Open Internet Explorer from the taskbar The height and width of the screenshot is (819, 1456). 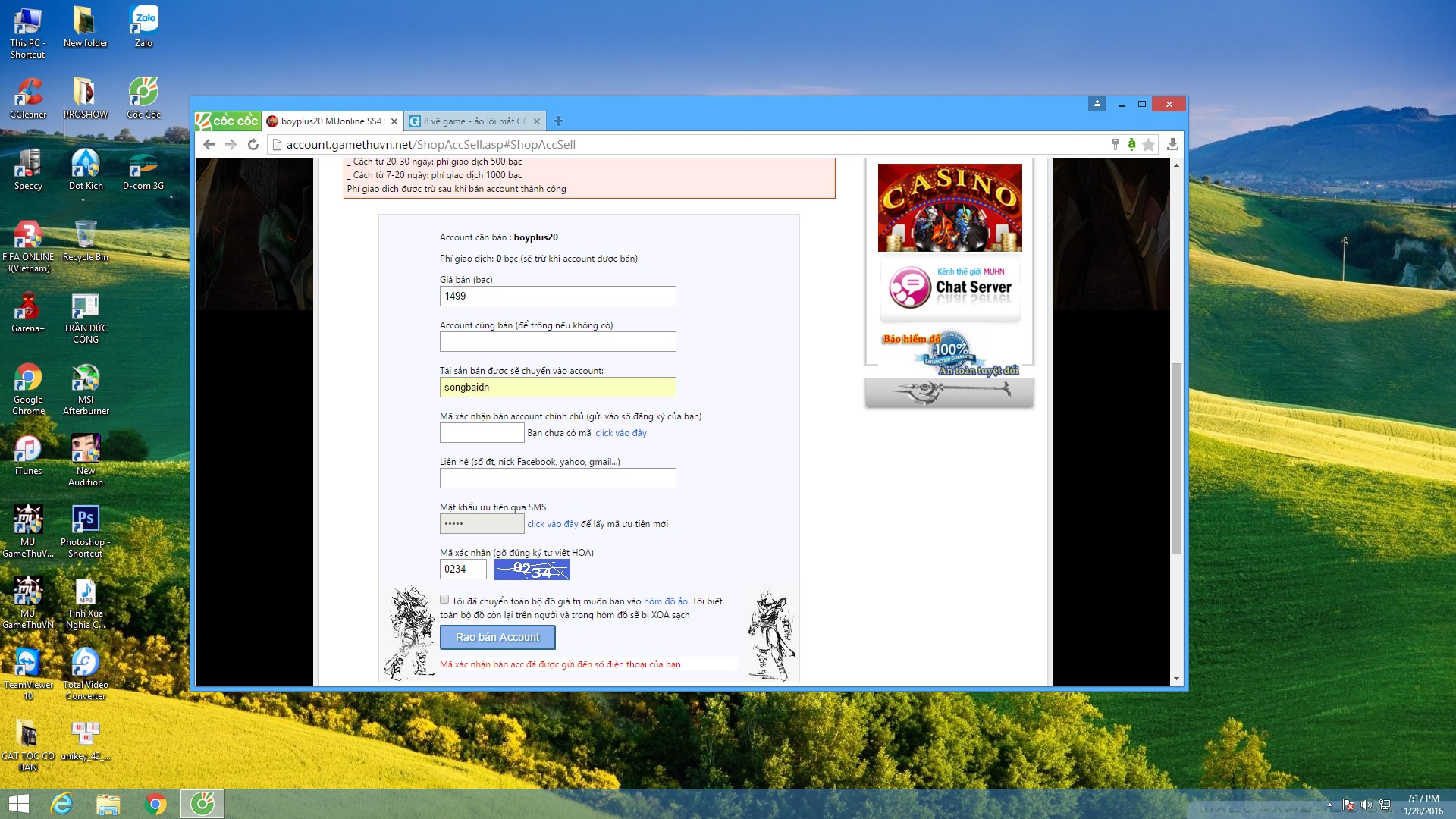pyautogui.click(x=61, y=804)
